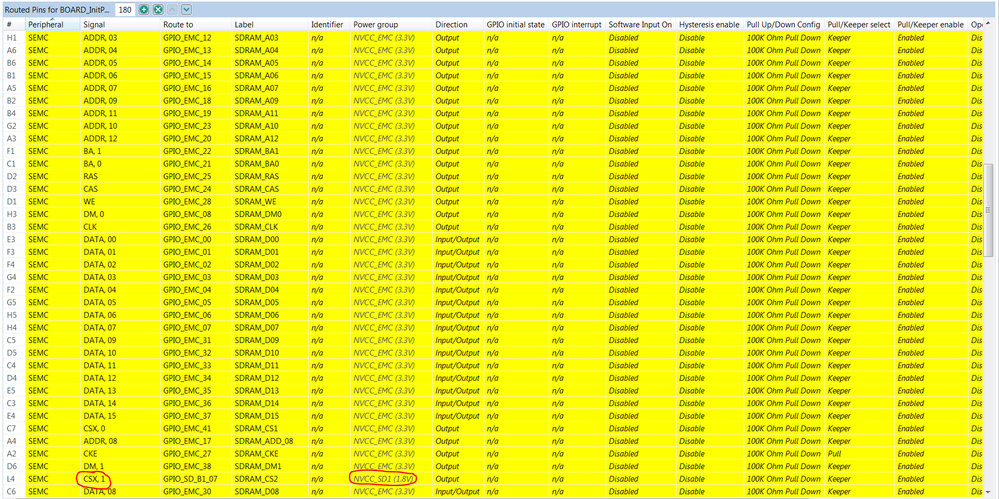Select the pin number cell 'H1'

pyautogui.click(x=11, y=38)
